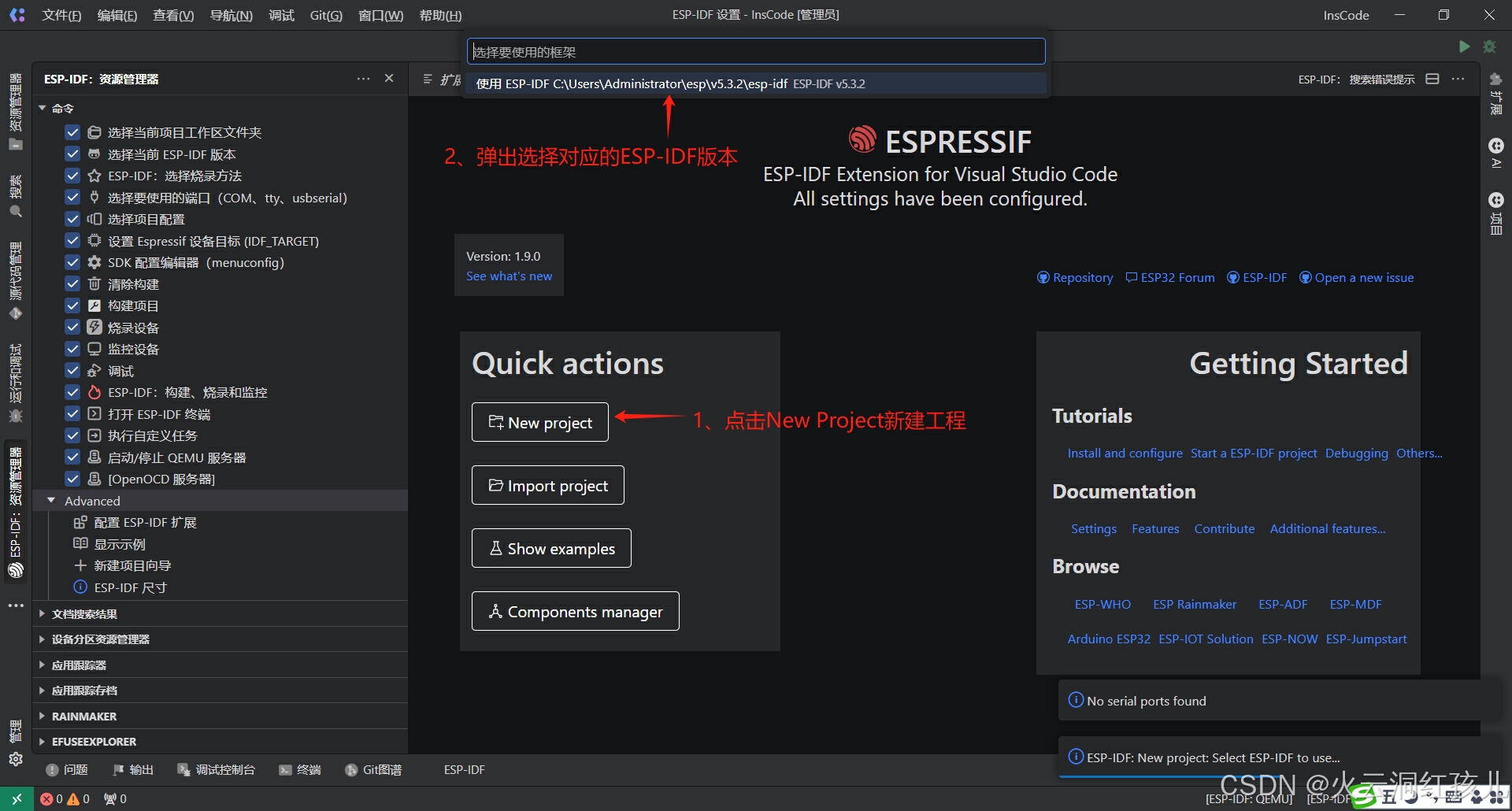Uncheck select current ESP-IDF version
The height and width of the screenshot is (811, 1512).
pos(72,154)
